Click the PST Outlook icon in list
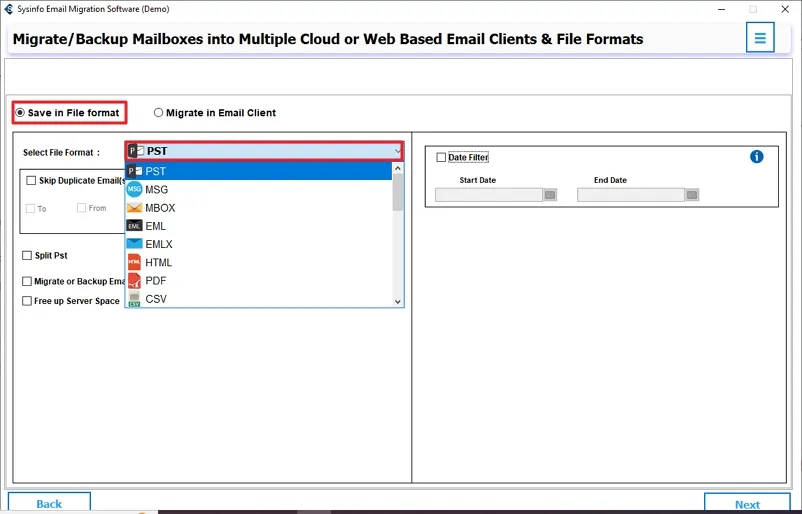This screenshot has height=514, width=802. (x=135, y=171)
